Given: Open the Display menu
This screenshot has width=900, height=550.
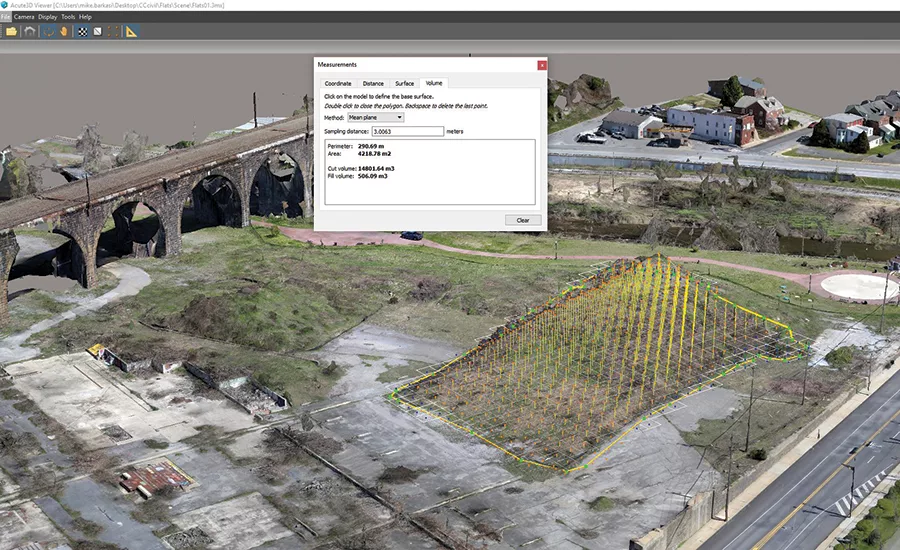Looking at the screenshot, I should [48, 17].
